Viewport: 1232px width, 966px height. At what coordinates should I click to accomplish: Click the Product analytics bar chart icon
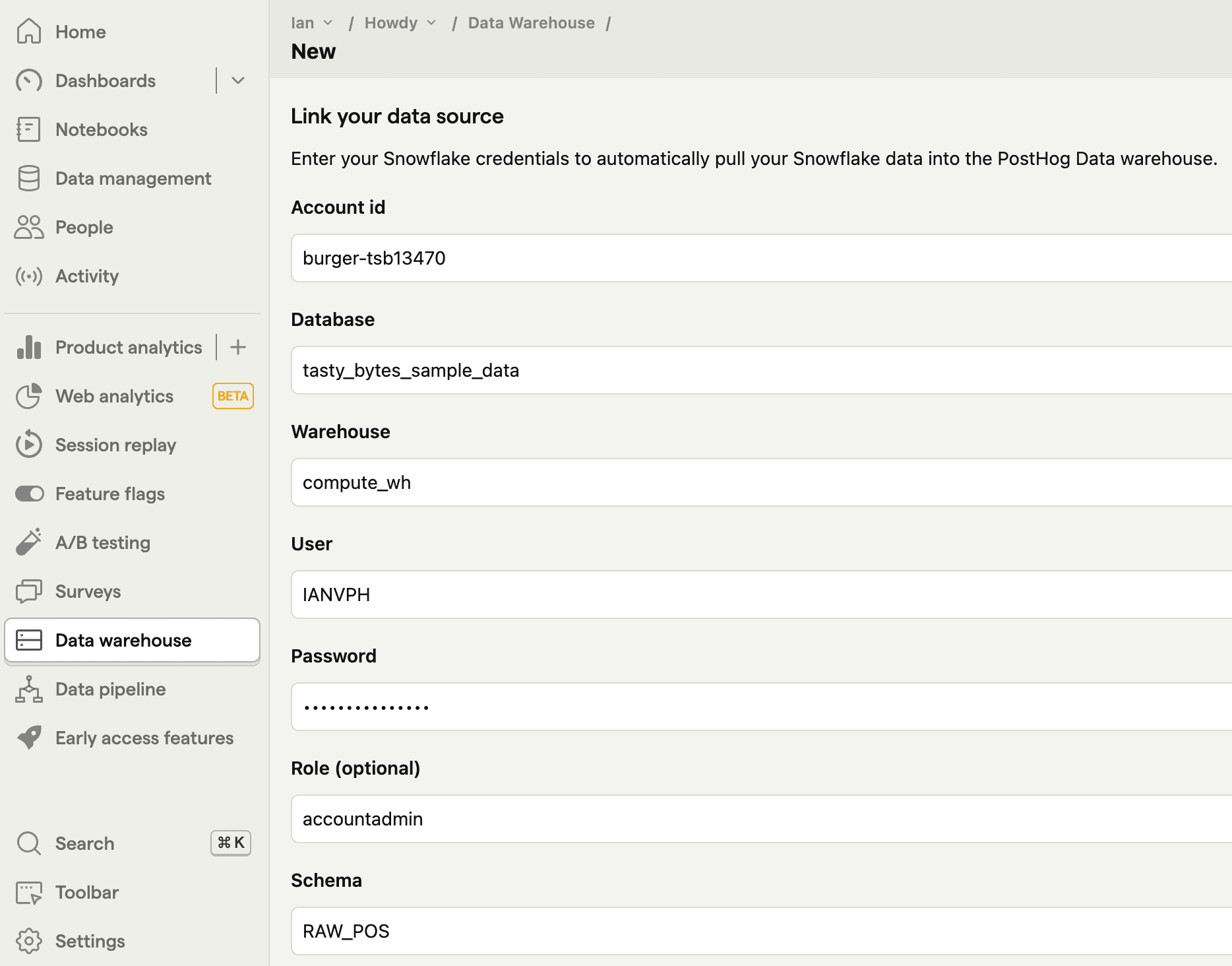(28, 347)
